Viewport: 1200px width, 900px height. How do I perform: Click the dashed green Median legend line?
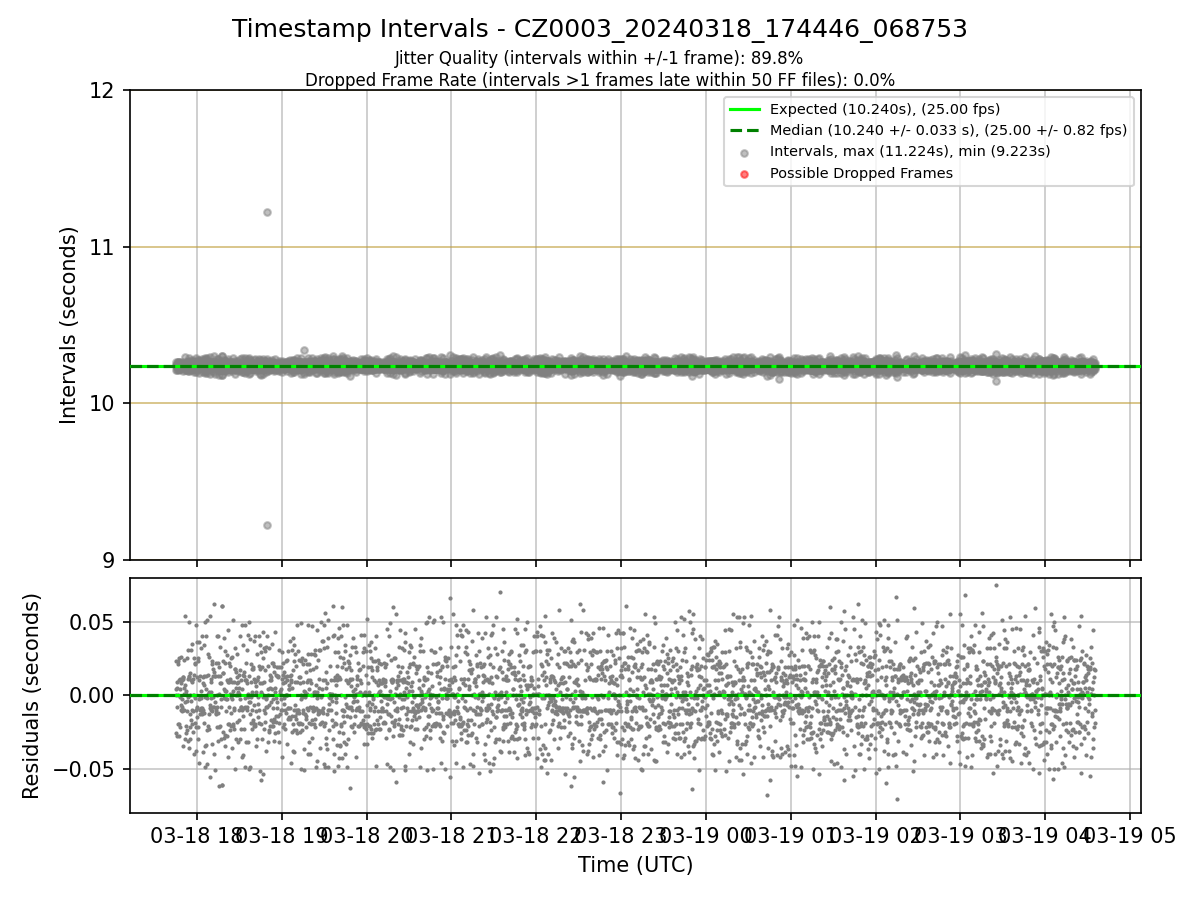pos(746,130)
